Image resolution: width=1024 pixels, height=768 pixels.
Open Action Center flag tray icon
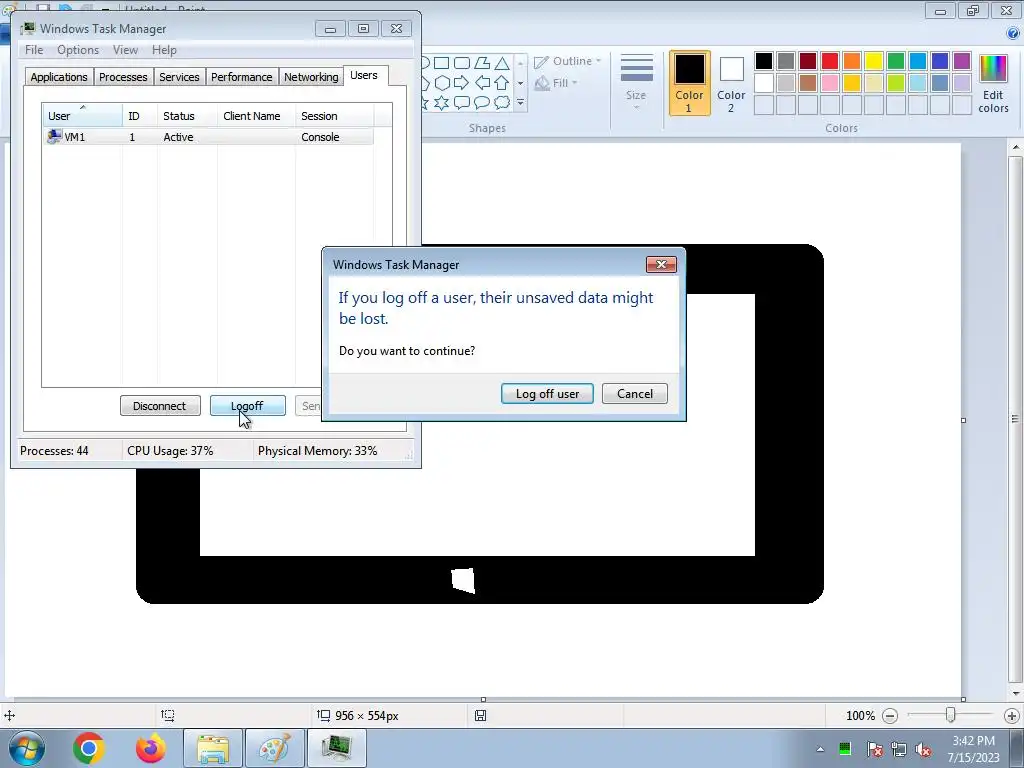click(874, 750)
